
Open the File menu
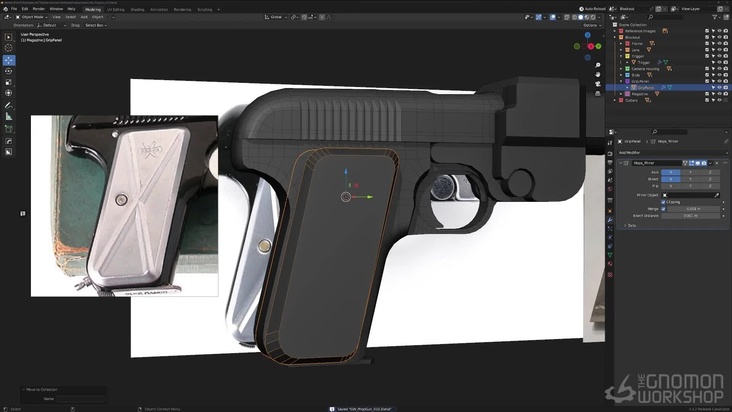(14, 9)
